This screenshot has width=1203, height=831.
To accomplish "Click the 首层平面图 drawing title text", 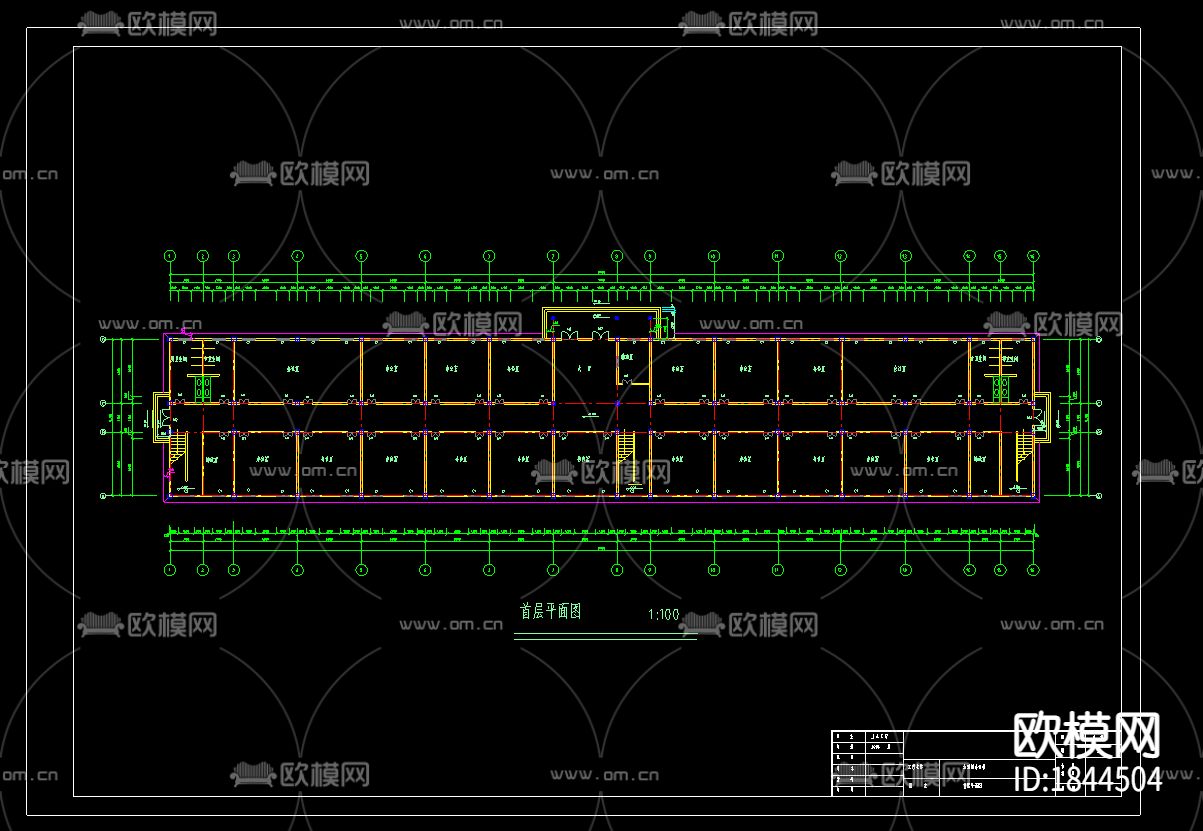I will pos(550,612).
